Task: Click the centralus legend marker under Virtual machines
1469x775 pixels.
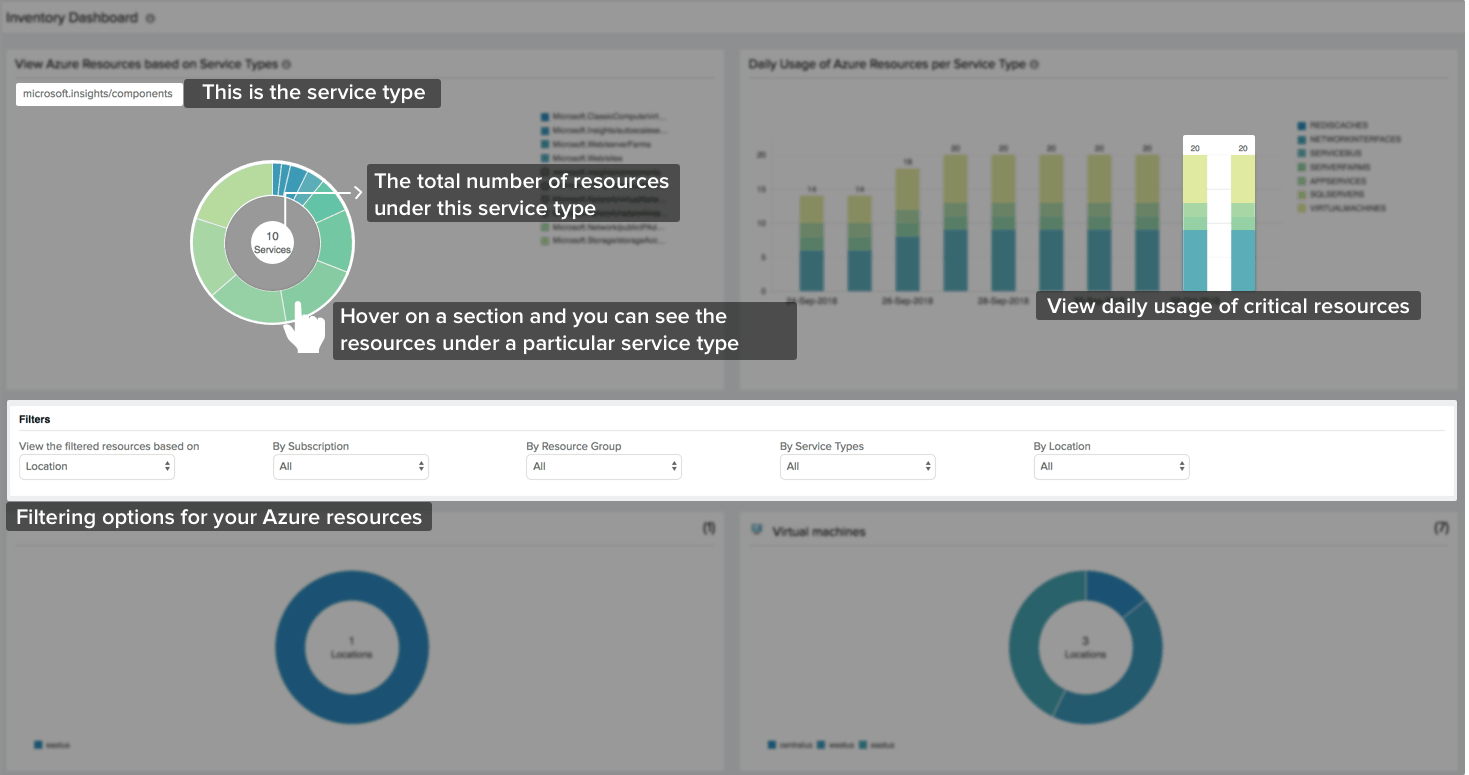Action: (772, 745)
